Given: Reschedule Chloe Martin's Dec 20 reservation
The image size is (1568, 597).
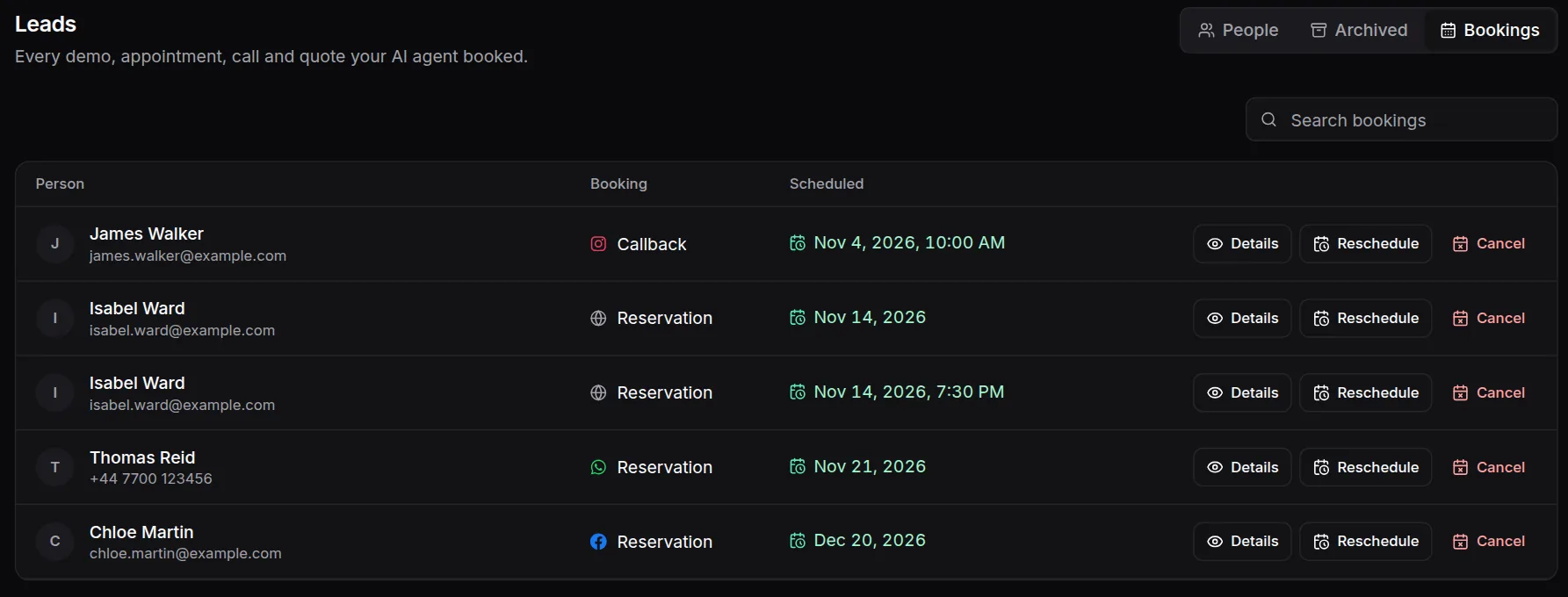Looking at the screenshot, I should click(1366, 541).
